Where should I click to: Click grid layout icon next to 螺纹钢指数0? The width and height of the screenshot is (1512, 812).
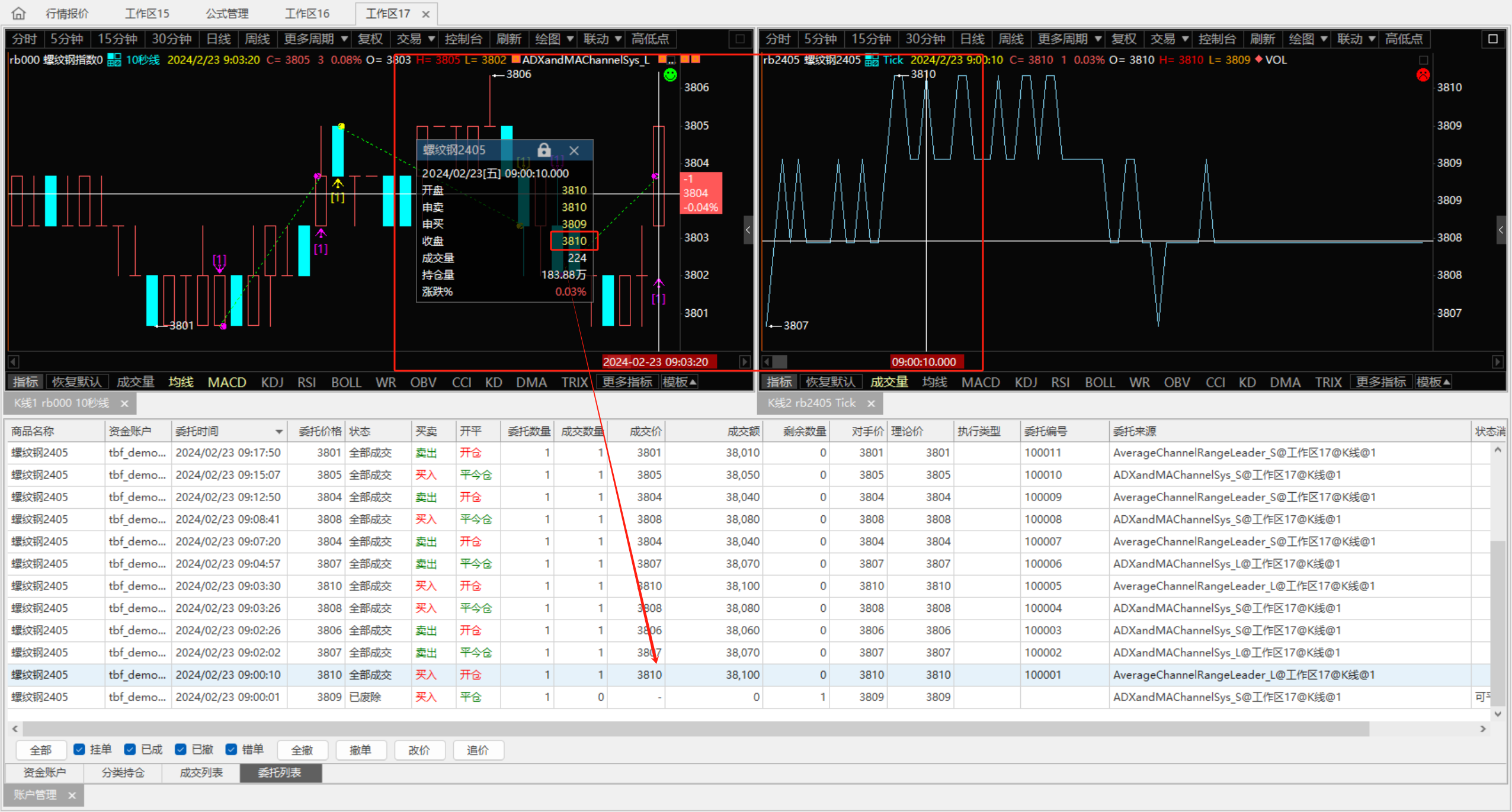pos(114,60)
